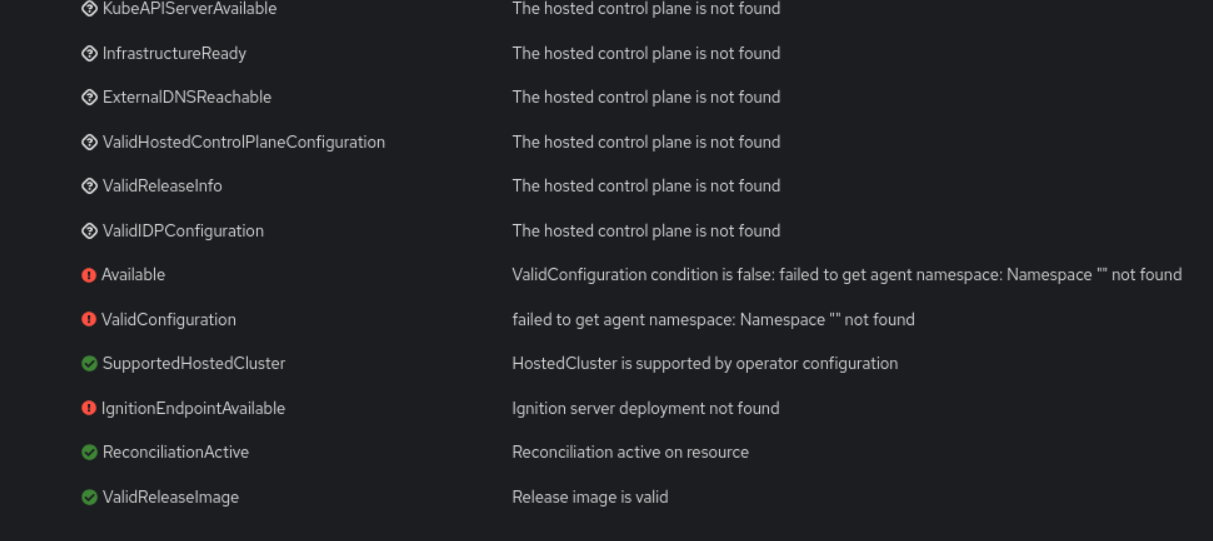
Task: Select the question icon next to ValidIDPConfiguration
Action: pyautogui.click(x=90, y=231)
